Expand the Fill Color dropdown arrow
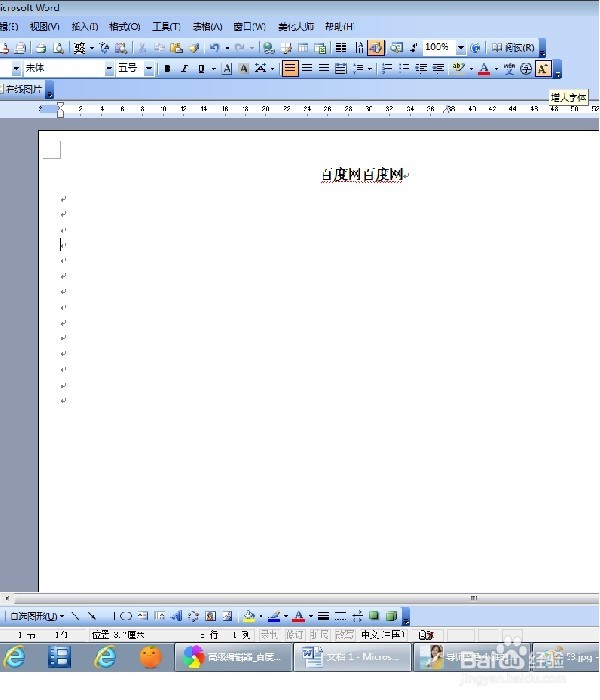The height and width of the screenshot is (700, 600). (261, 617)
